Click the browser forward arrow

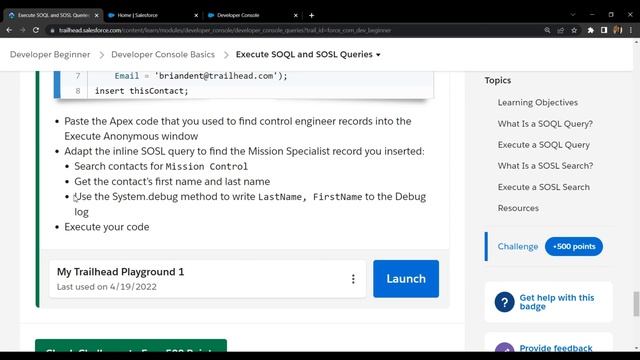tap(22, 30)
